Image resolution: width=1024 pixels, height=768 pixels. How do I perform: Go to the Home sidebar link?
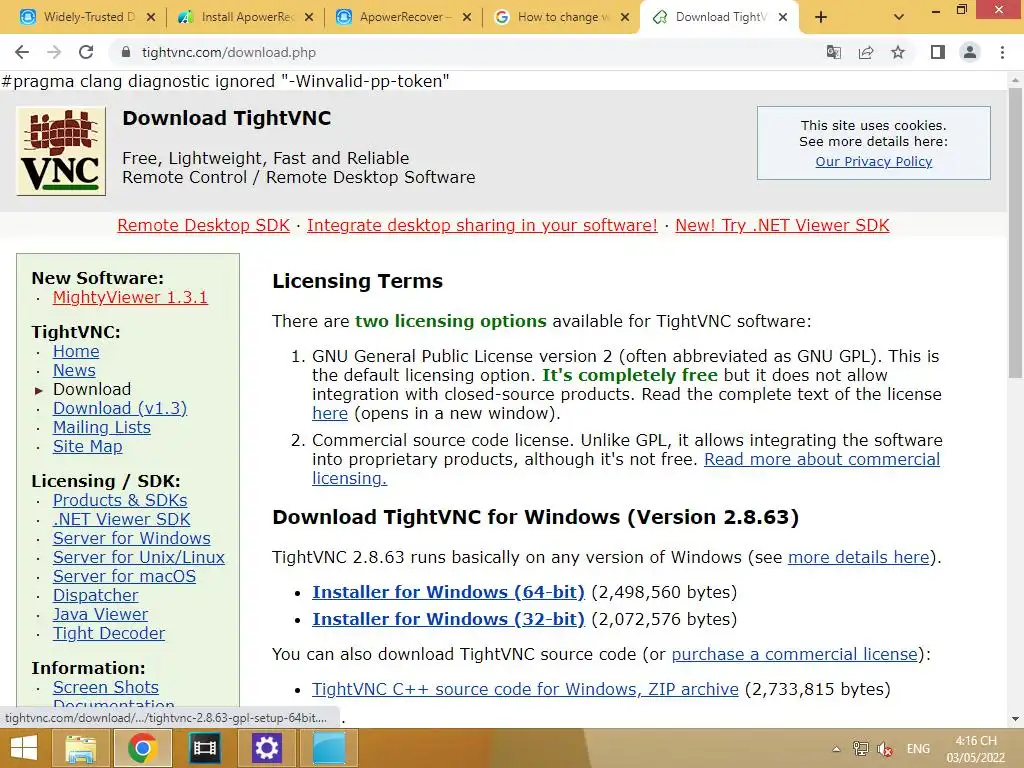coord(76,351)
